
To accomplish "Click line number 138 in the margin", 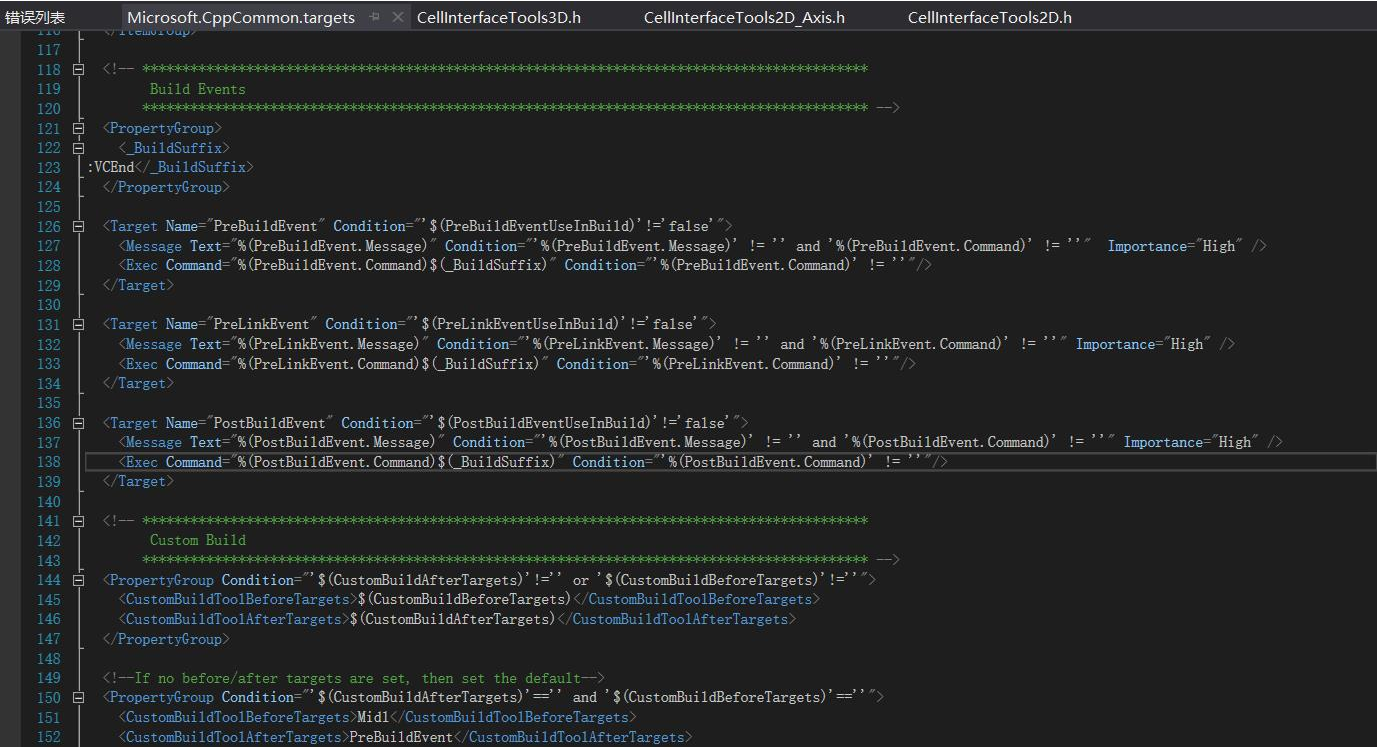I will tap(48, 461).
